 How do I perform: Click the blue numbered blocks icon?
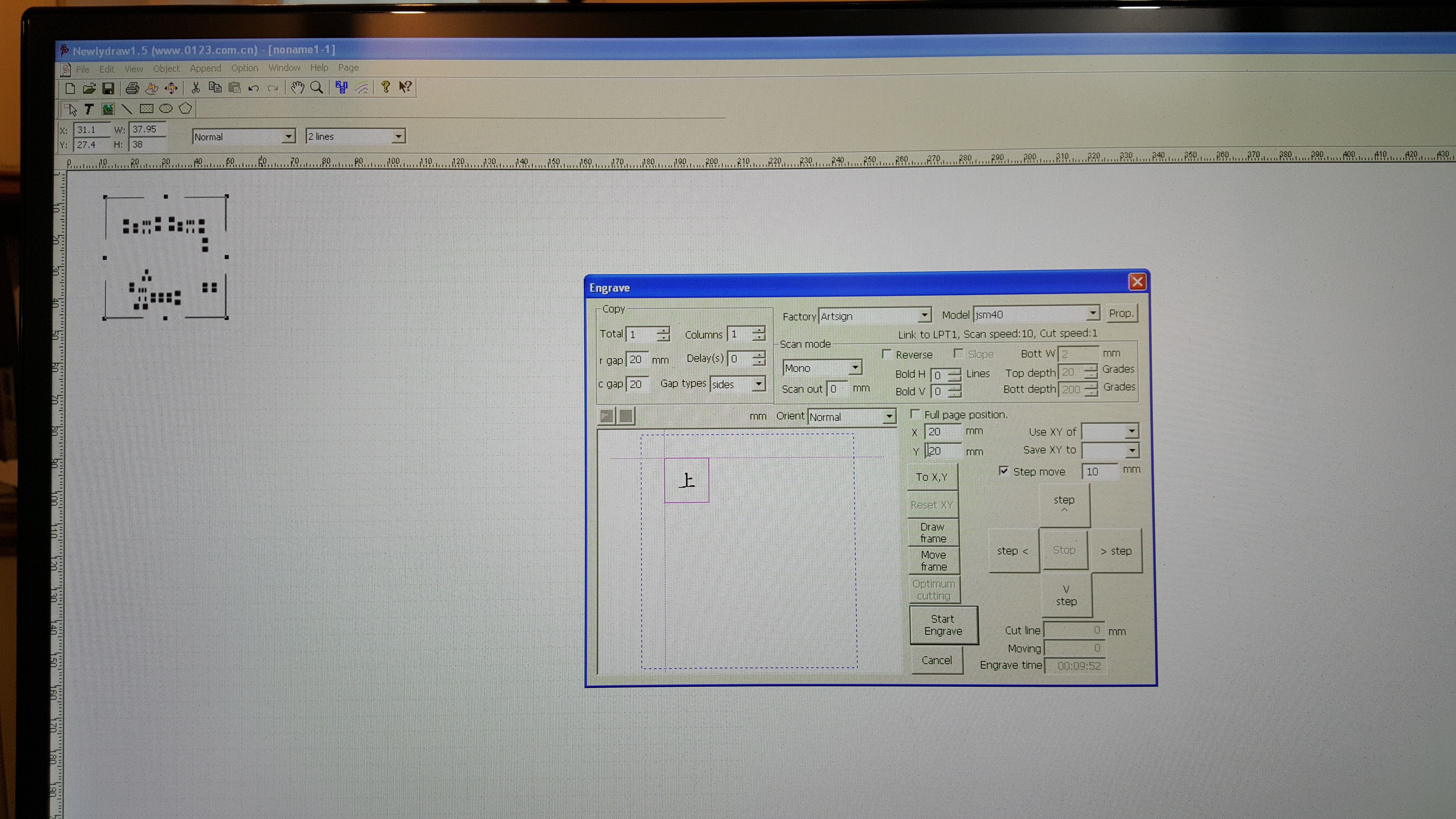coord(342,87)
